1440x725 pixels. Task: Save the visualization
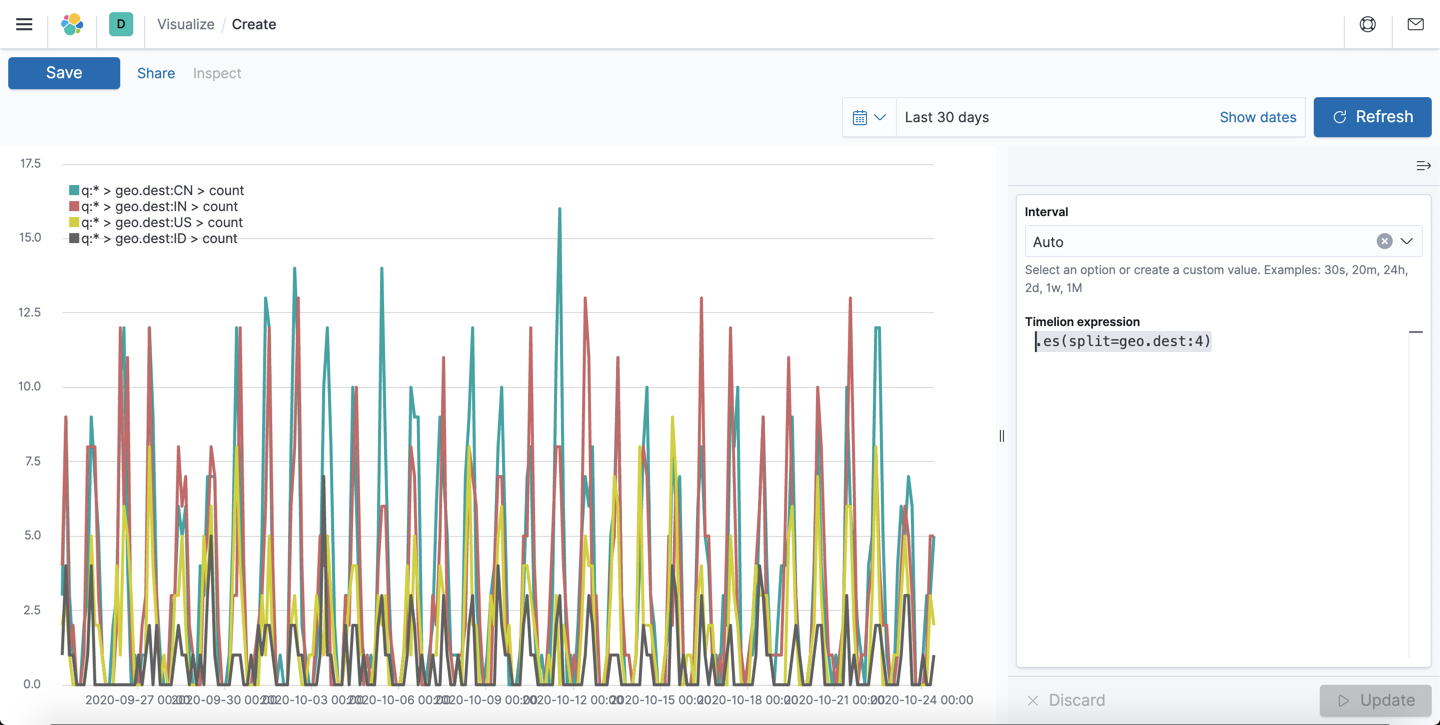[x=63, y=72]
